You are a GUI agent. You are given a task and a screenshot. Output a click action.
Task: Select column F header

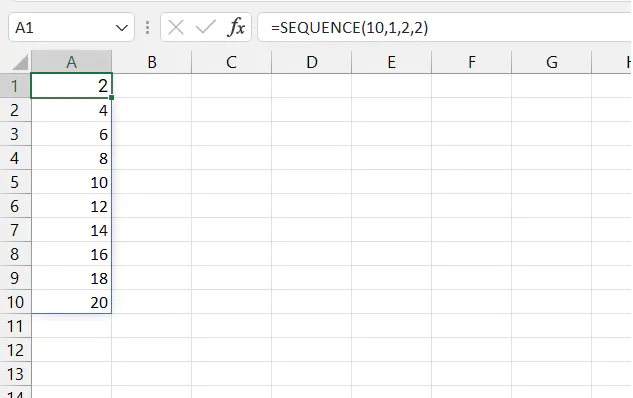472,62
